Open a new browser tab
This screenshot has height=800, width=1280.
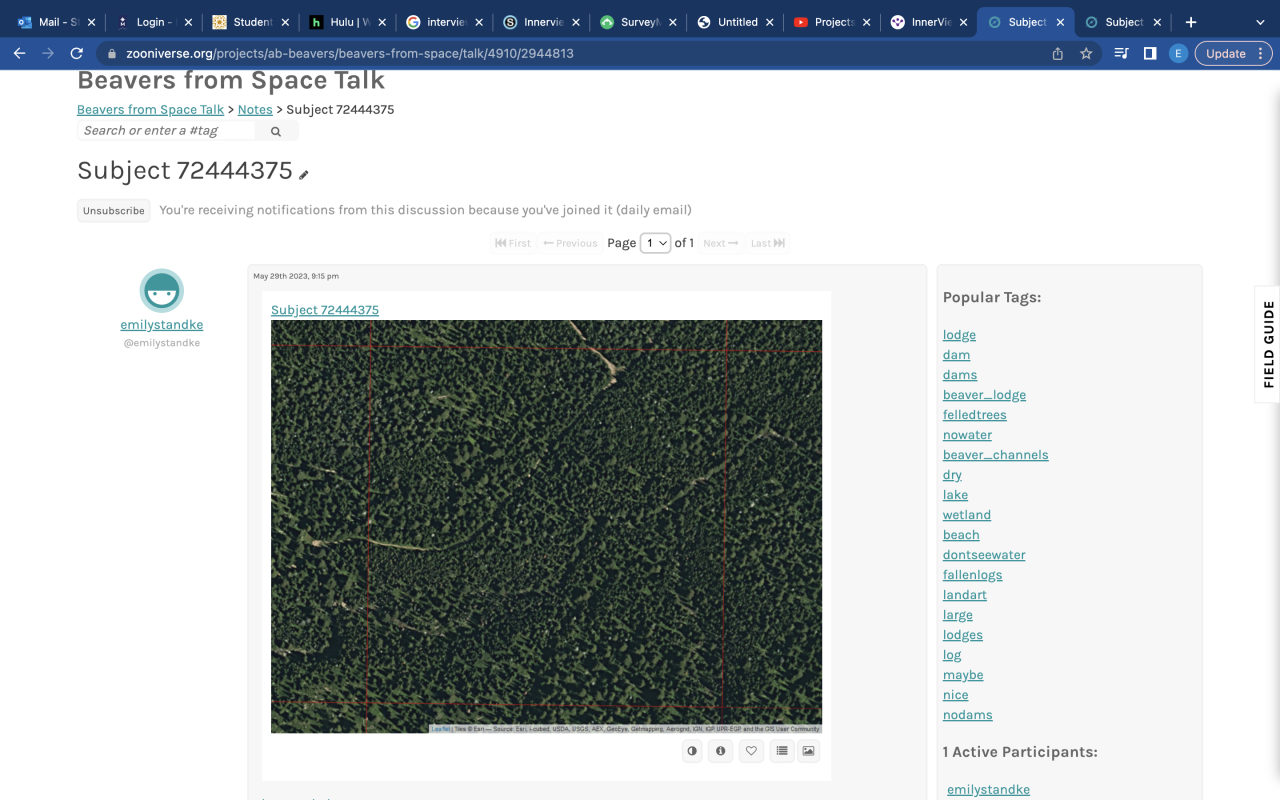click(x=1191, y=22)
